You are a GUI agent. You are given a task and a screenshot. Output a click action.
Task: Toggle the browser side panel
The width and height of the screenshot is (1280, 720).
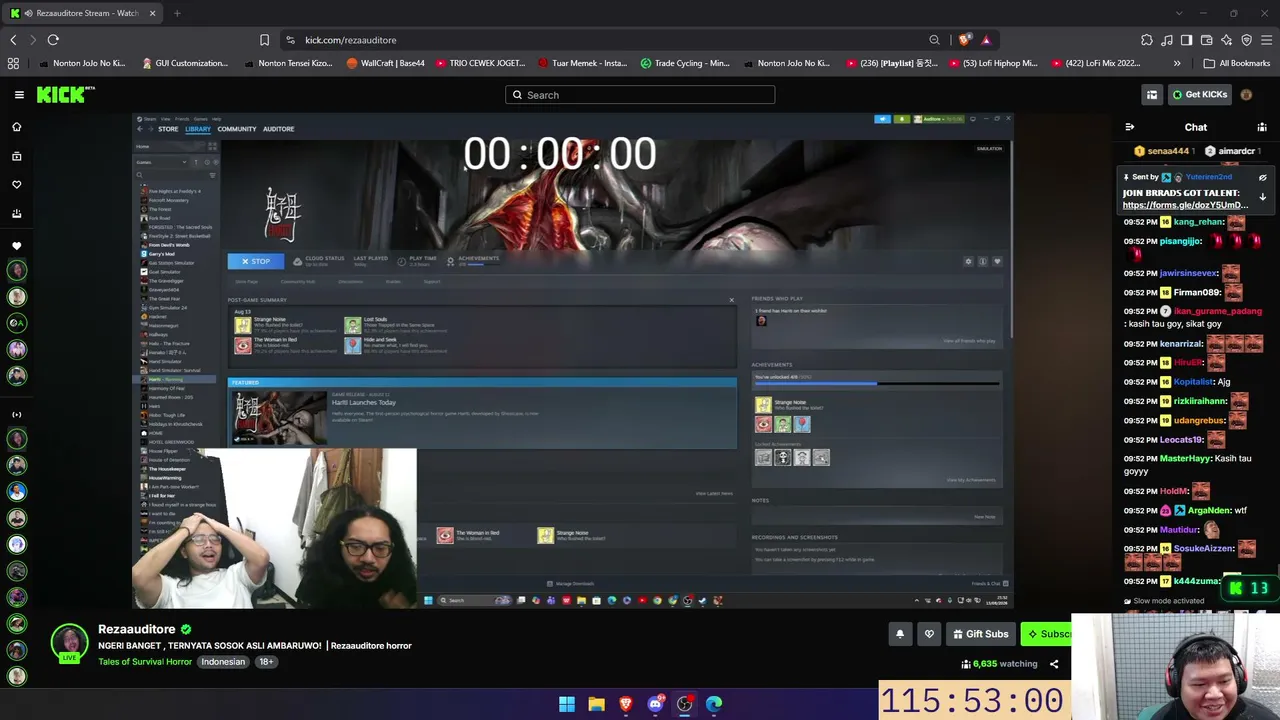pos(1186,40)
